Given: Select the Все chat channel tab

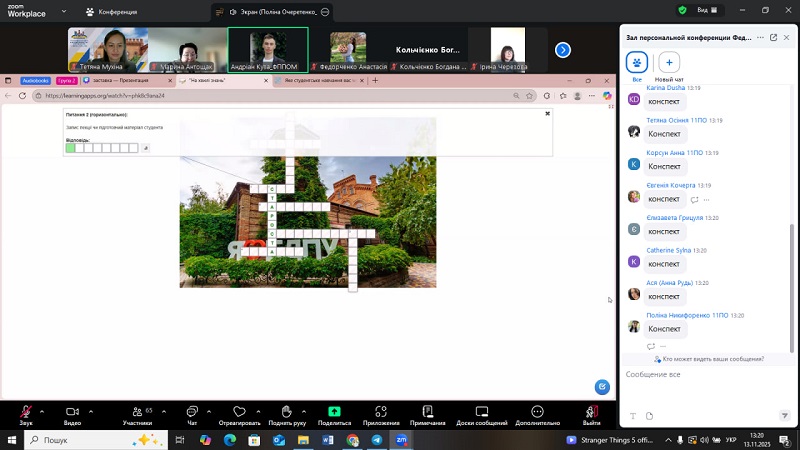Looking at the screenshot, I should tap(637, 63).
